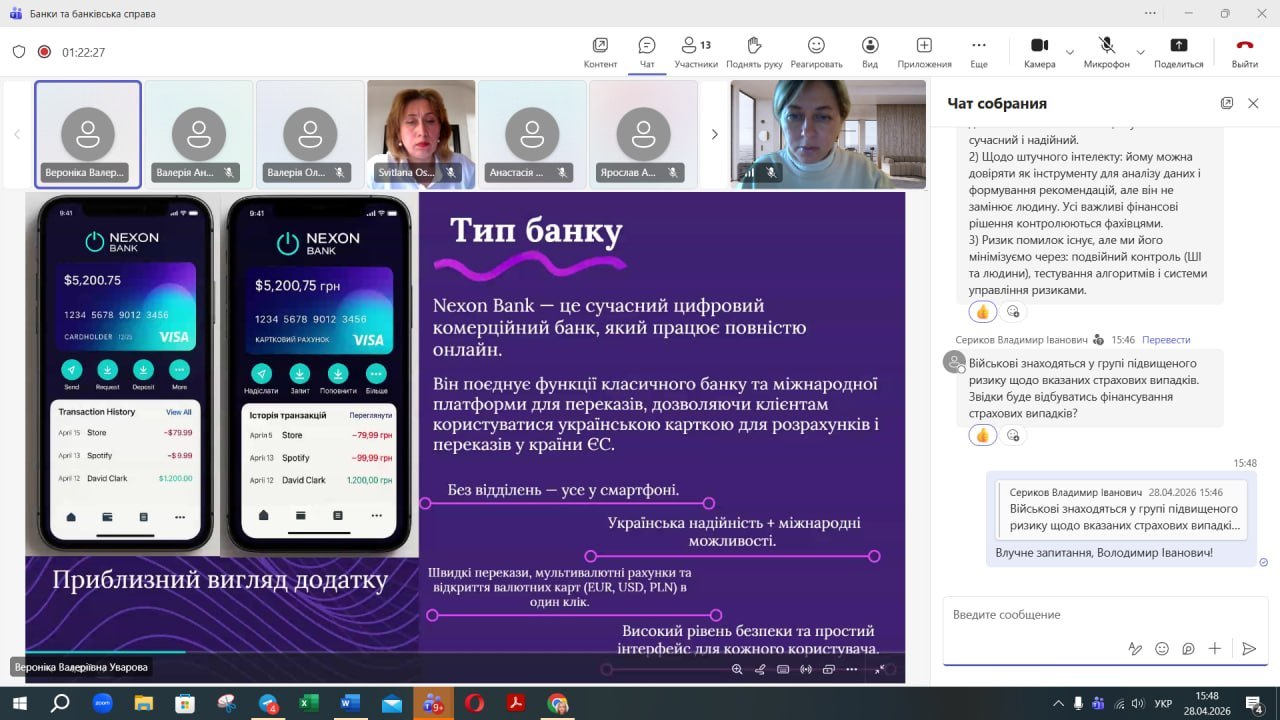Open Zoom from the taskbar
The width and height of the screenshot is (1280, 720).
102,703
